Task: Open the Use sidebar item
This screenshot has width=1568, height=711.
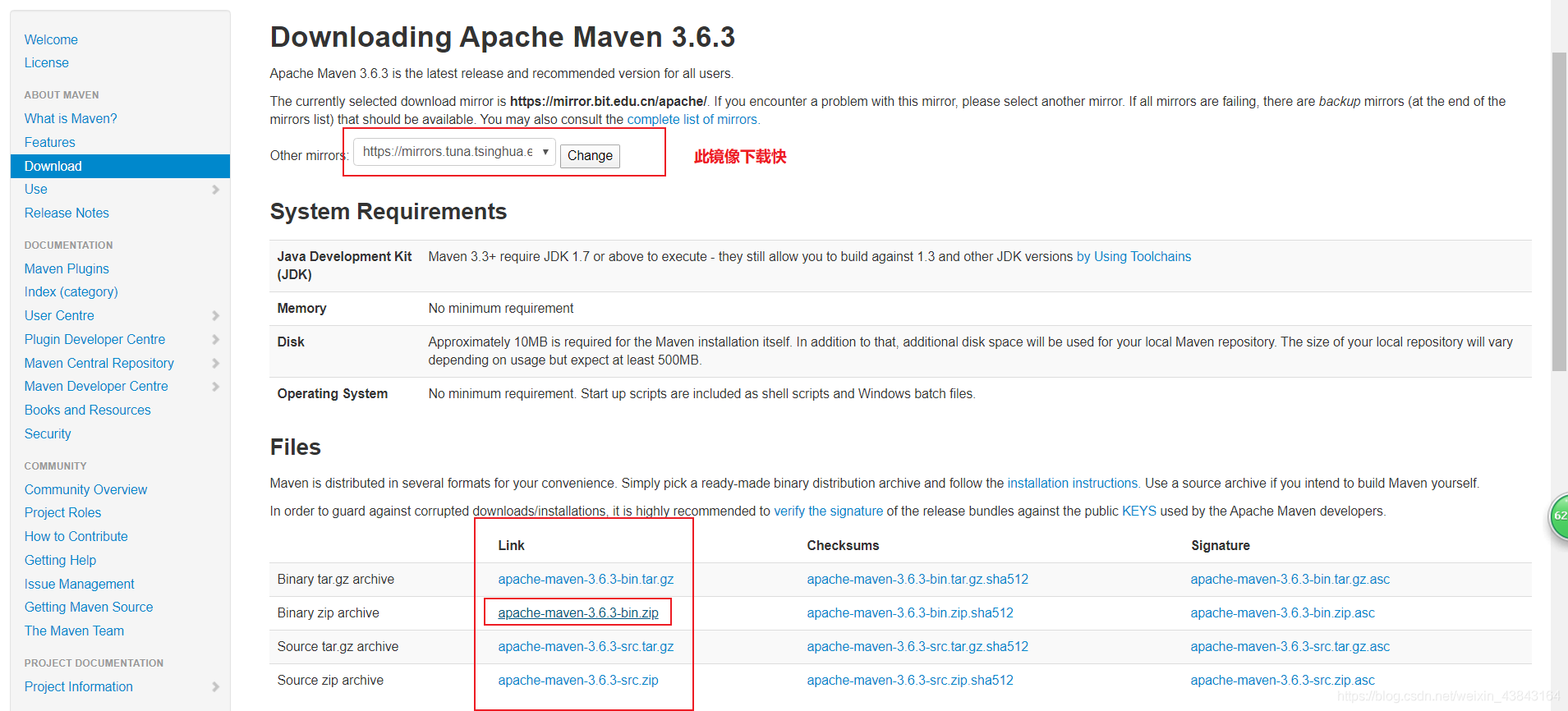Action: click(36, 189)
